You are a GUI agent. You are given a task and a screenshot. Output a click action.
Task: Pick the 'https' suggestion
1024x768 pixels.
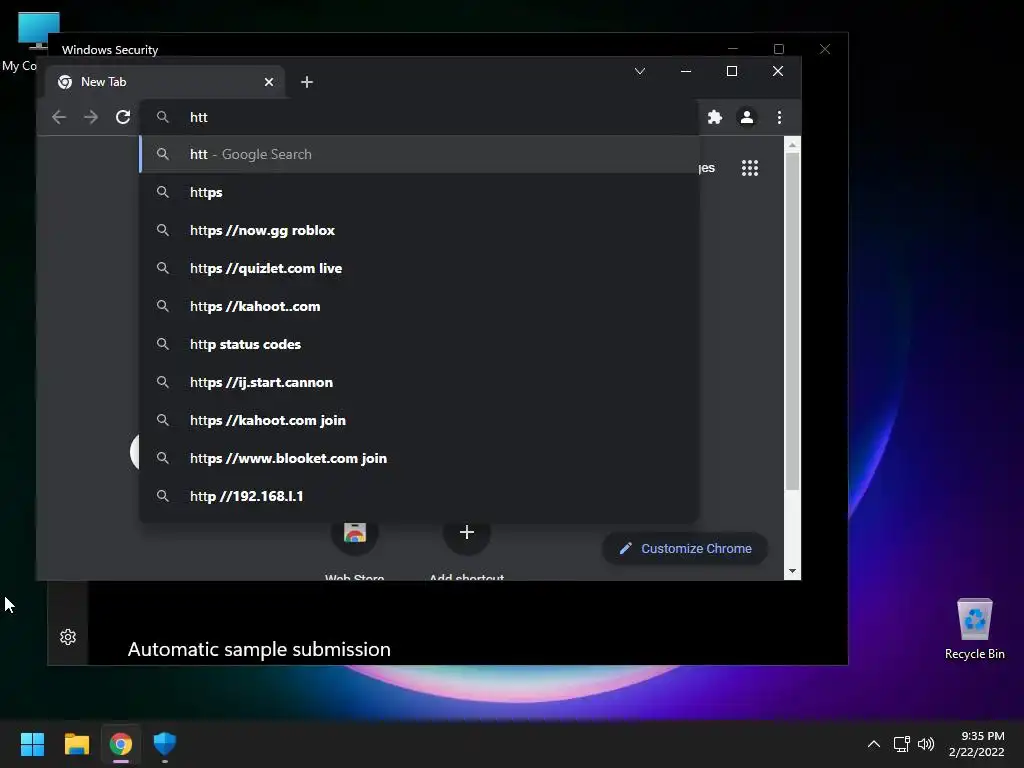[x=419, y=192]
